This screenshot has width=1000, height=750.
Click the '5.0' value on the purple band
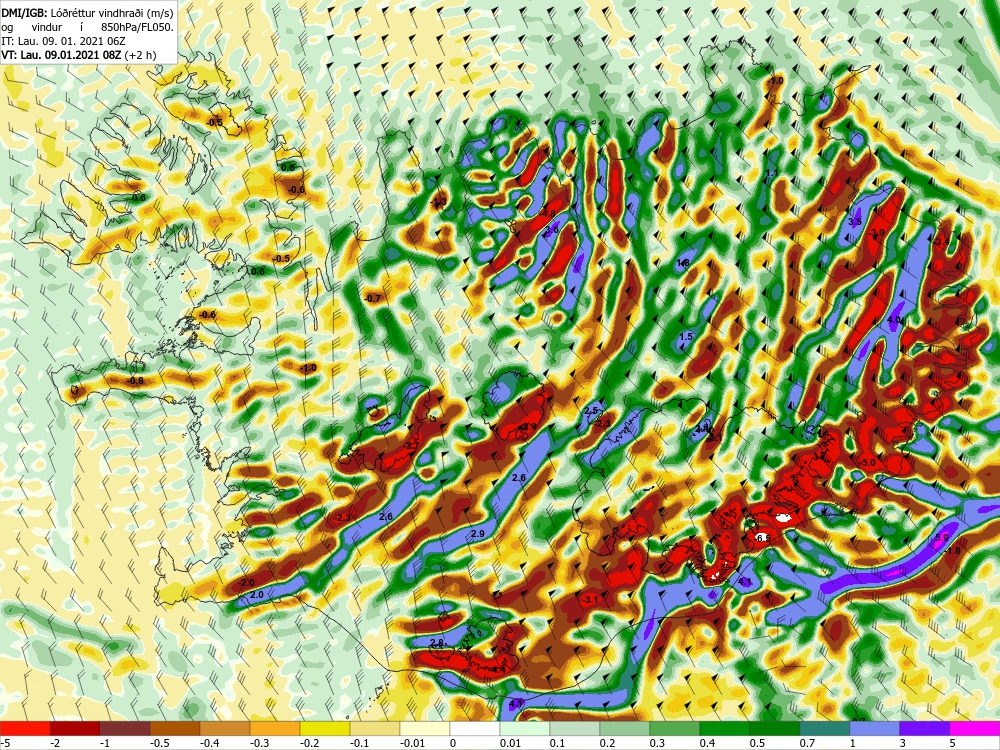point(942,538)
